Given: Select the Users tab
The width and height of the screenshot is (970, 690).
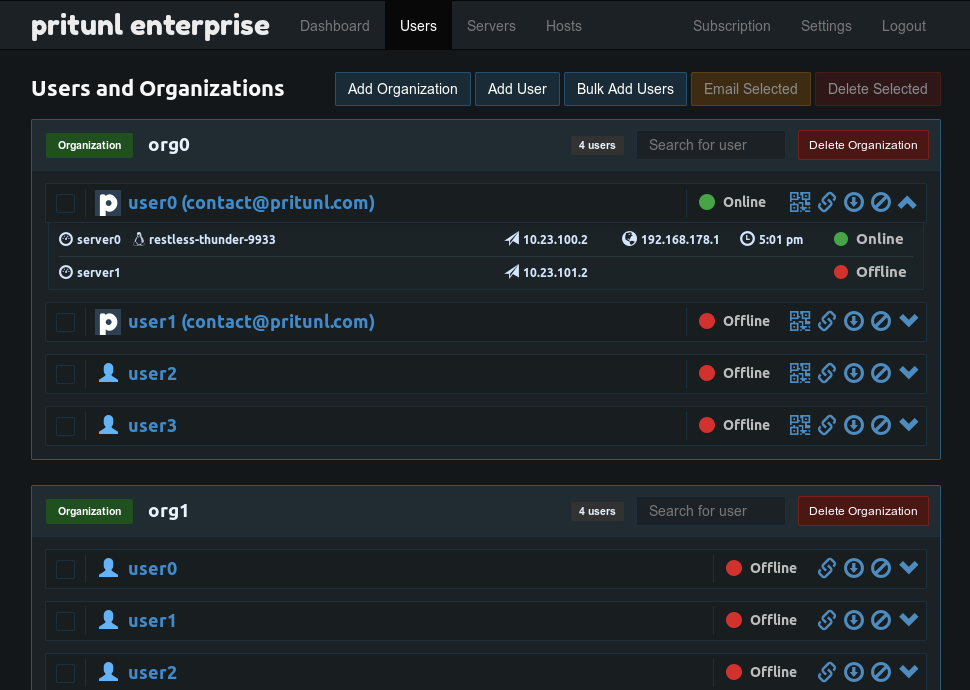Looking at the screenshot, I should (418, 25).
